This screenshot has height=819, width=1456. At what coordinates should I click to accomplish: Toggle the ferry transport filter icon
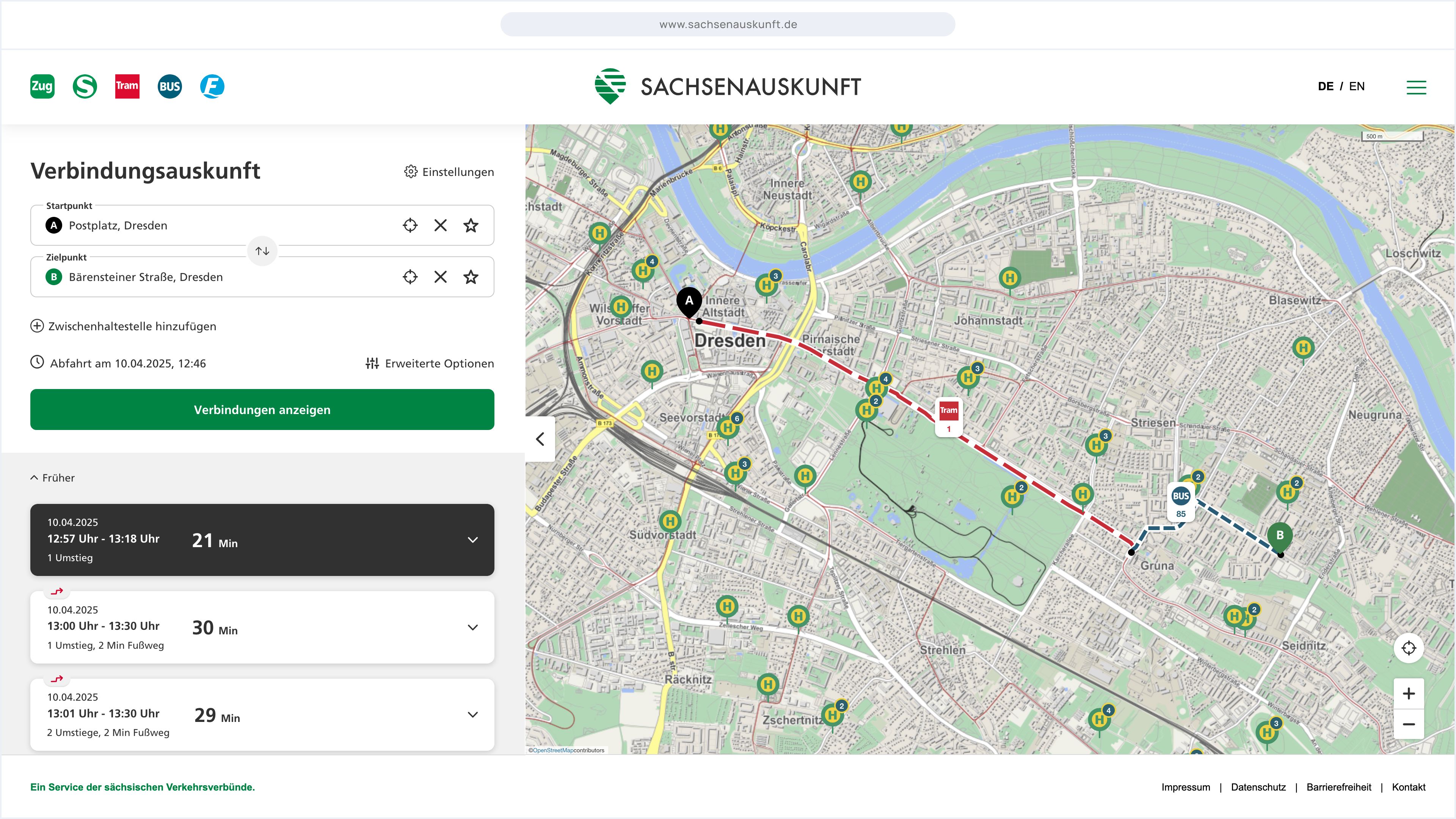[x=212, y=86]
